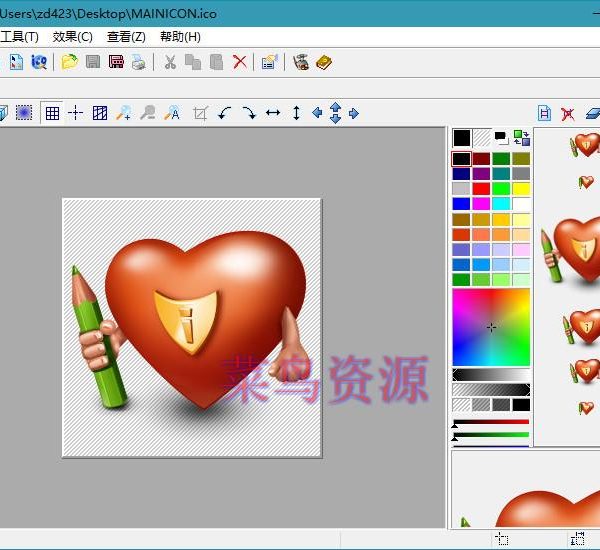The width and height of the screenshot is (600, 550).
Task: Click the Crop tool icon
Action: point(200,113)
